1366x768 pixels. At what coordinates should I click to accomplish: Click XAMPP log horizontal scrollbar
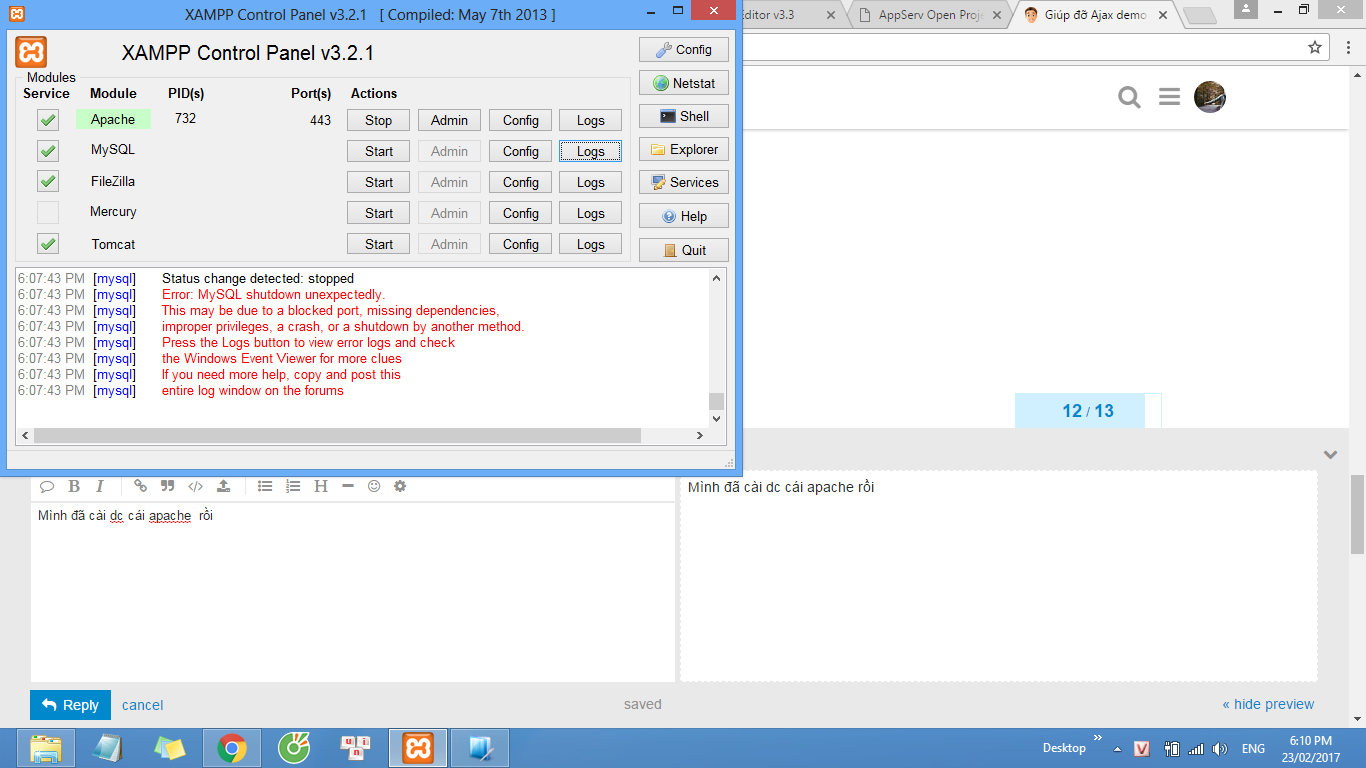point(337,436)
